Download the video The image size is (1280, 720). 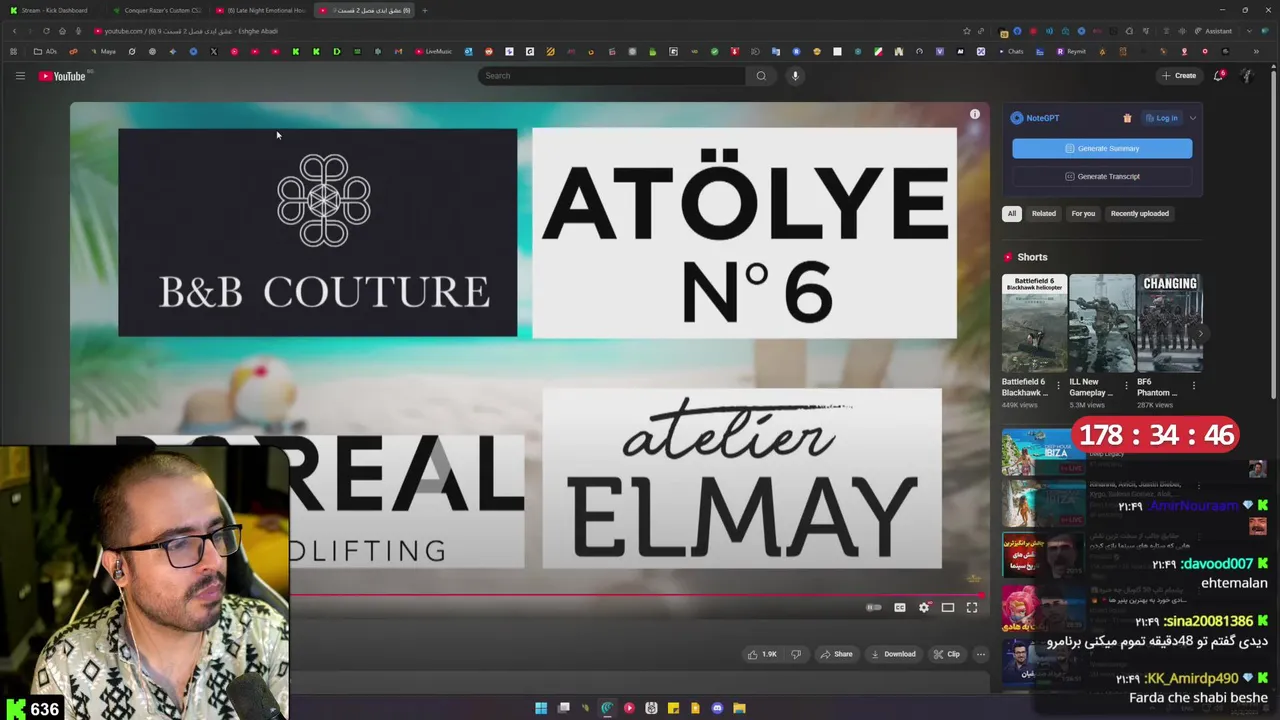pos(893,654)
